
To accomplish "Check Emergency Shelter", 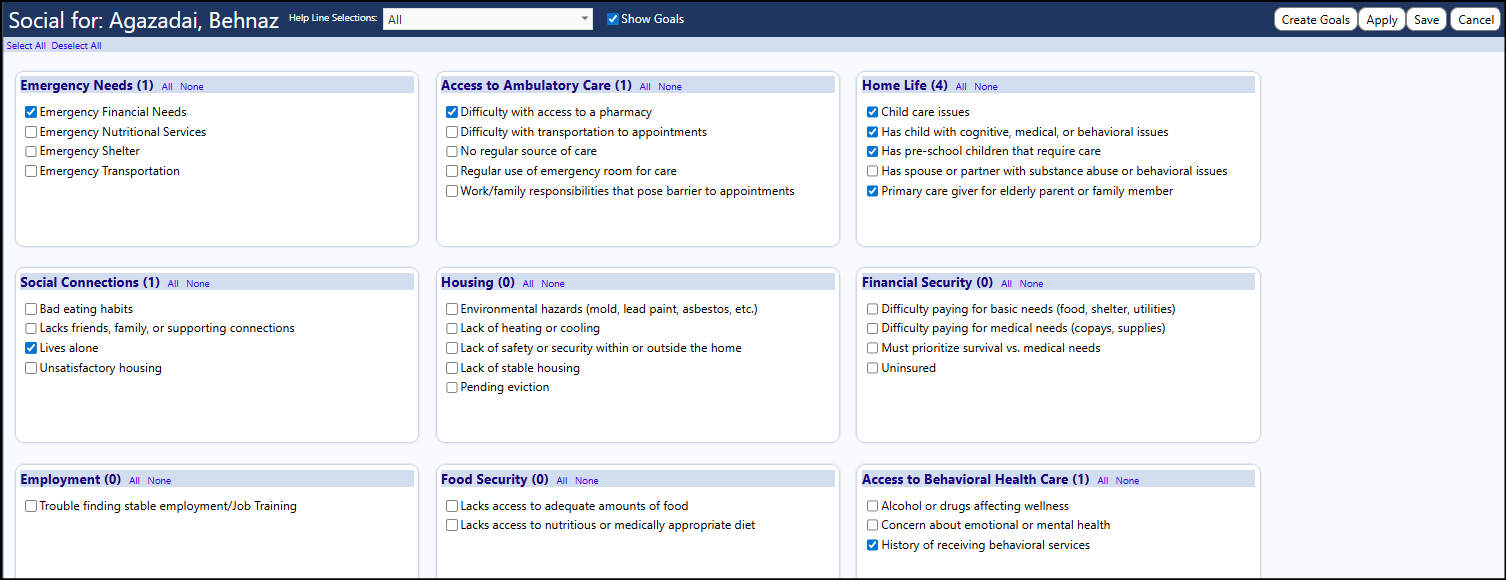I will (x=31, y=151).
